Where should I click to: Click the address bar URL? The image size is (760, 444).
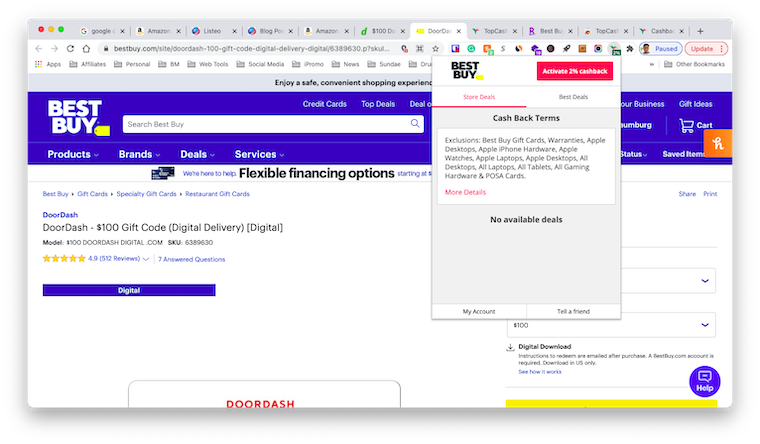[251, 48]
